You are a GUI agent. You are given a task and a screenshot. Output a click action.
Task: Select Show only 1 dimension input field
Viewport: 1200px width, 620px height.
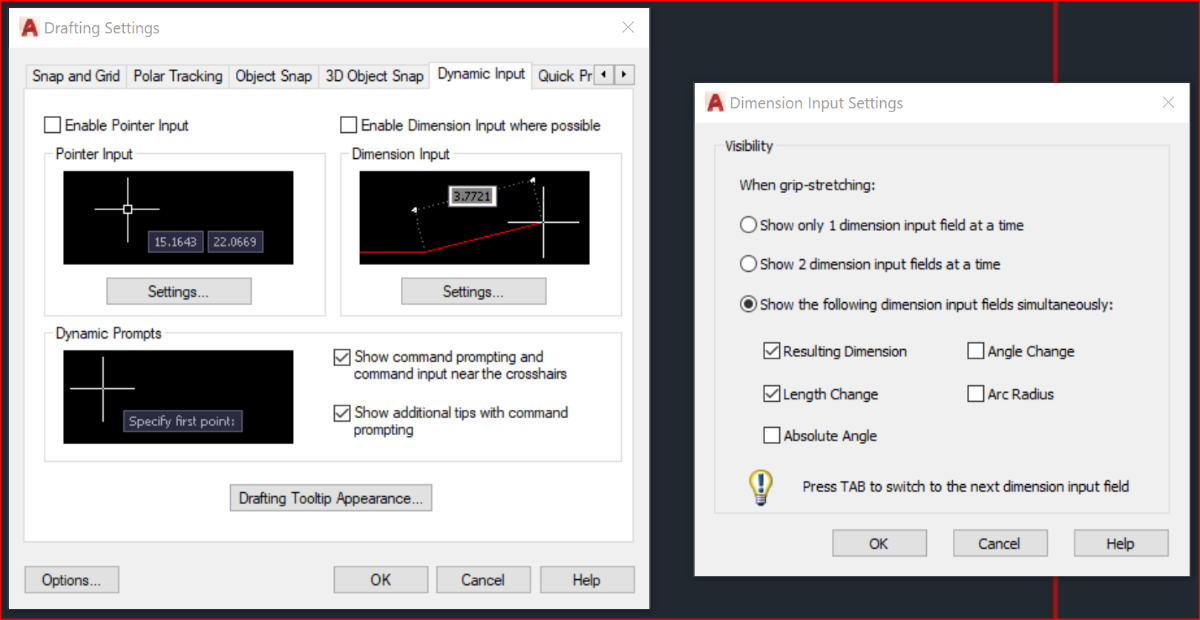click(748, 226)
